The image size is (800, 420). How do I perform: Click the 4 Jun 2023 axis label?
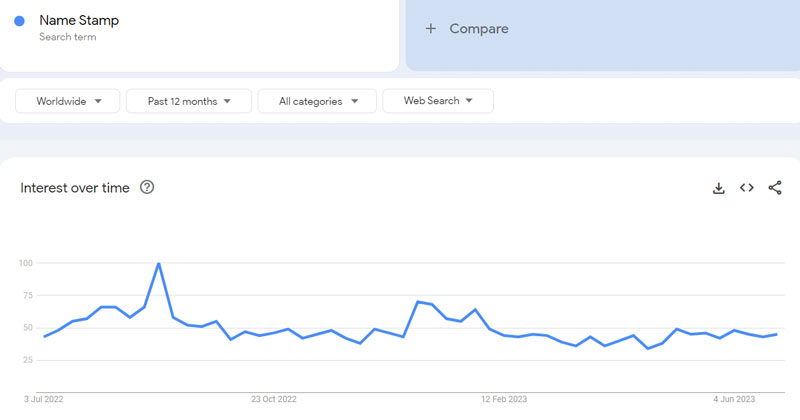734,398
